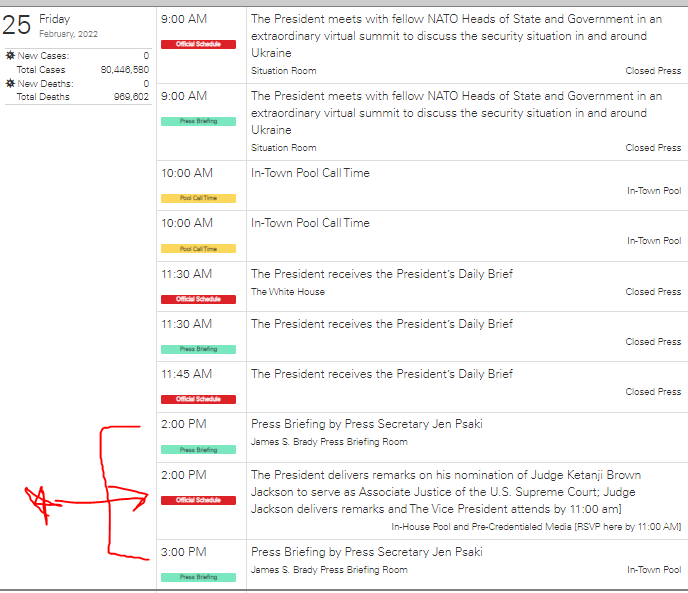This screenshot has height=593, width=688.
Task: Click James S. Brady room in 2:00 PM row
Action: tap(329, 442)
